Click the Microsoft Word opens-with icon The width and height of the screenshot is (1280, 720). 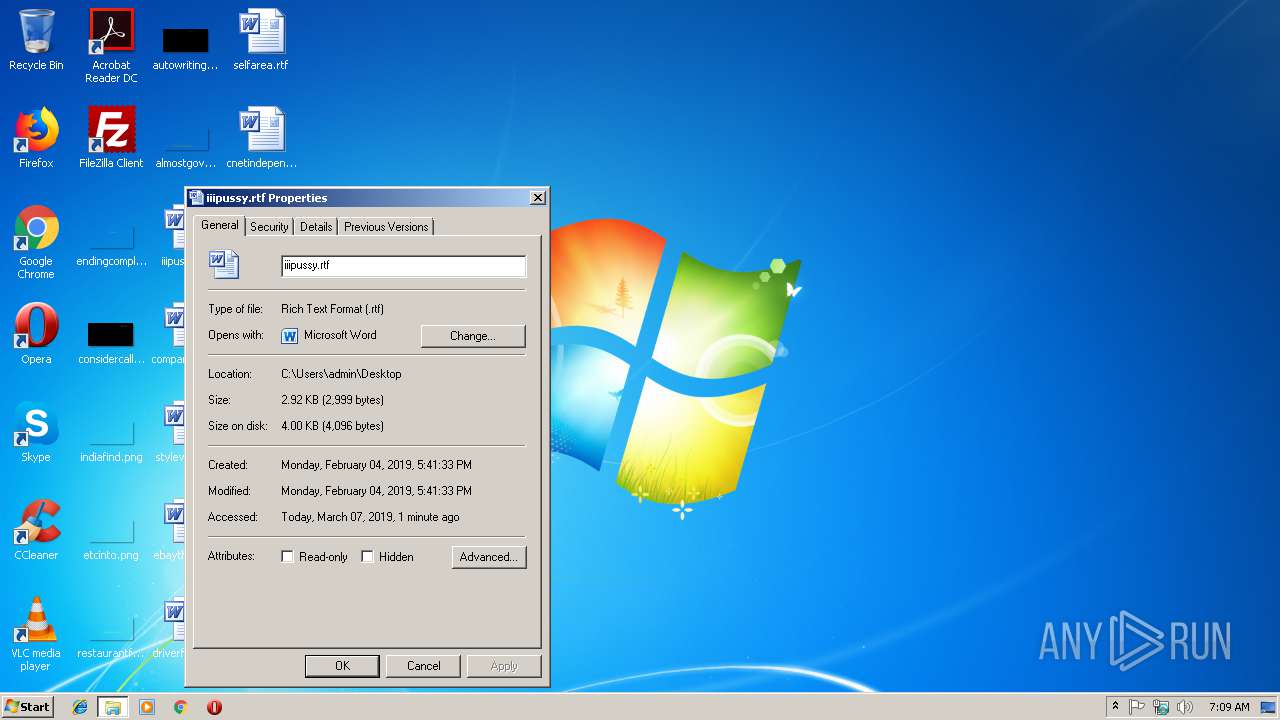[290, 336]
